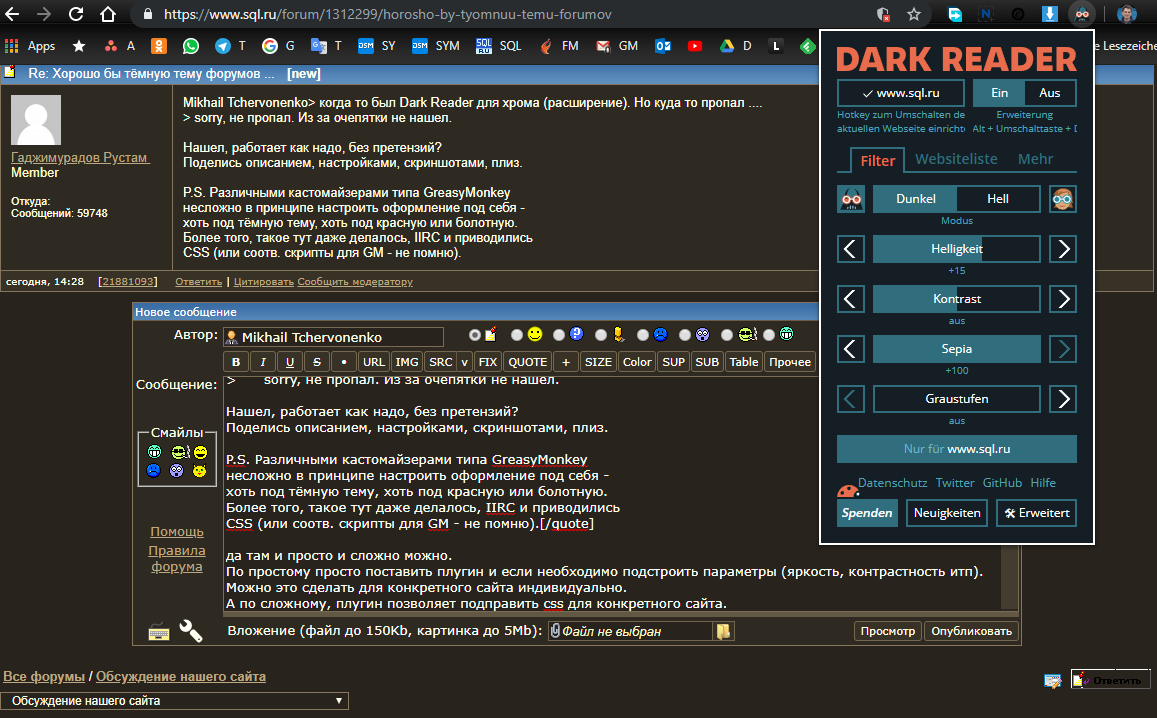The image size is (1157, 718).
Task: Click the Dark Reader extension icon in toolbar
Action: (x=1082, y=15)
